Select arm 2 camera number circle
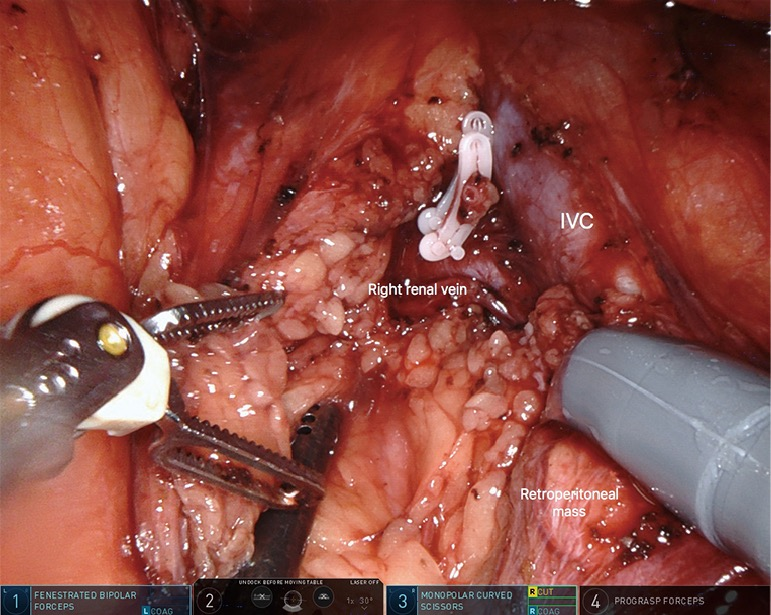771x615 pixels. pyautogui.click(x=210, y=601)
